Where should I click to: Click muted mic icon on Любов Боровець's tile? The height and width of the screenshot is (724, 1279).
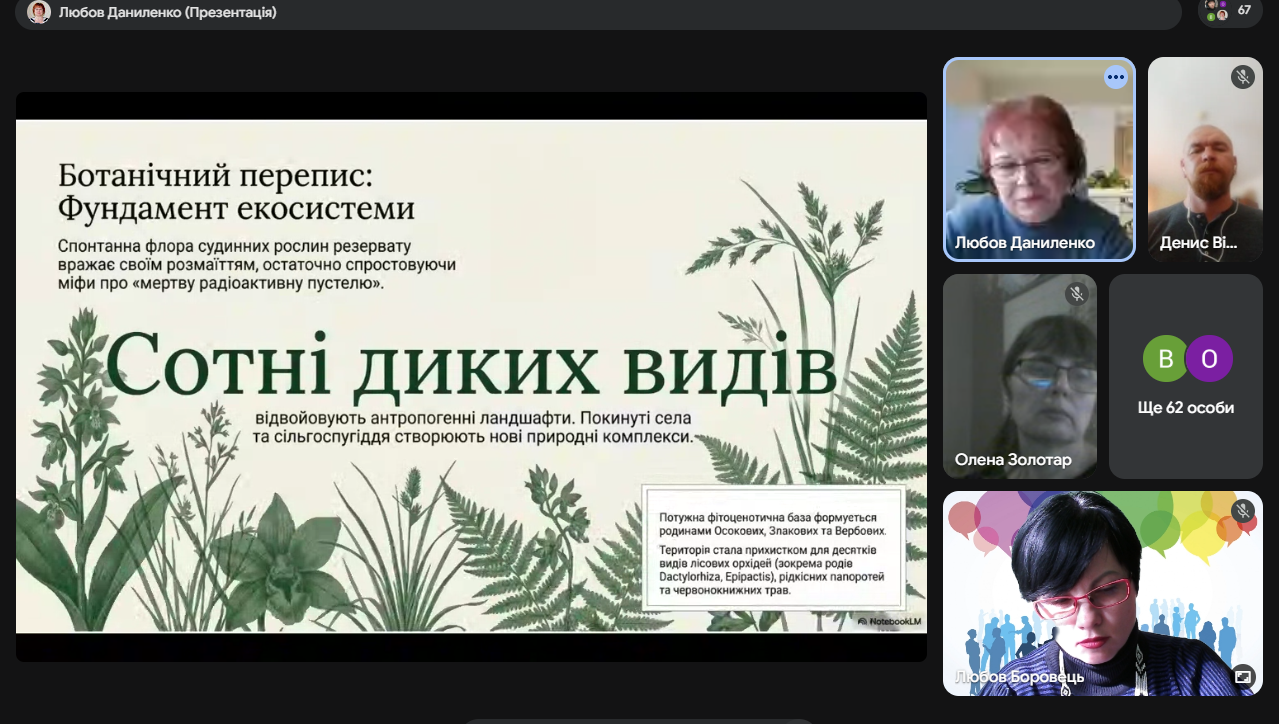1243,512
